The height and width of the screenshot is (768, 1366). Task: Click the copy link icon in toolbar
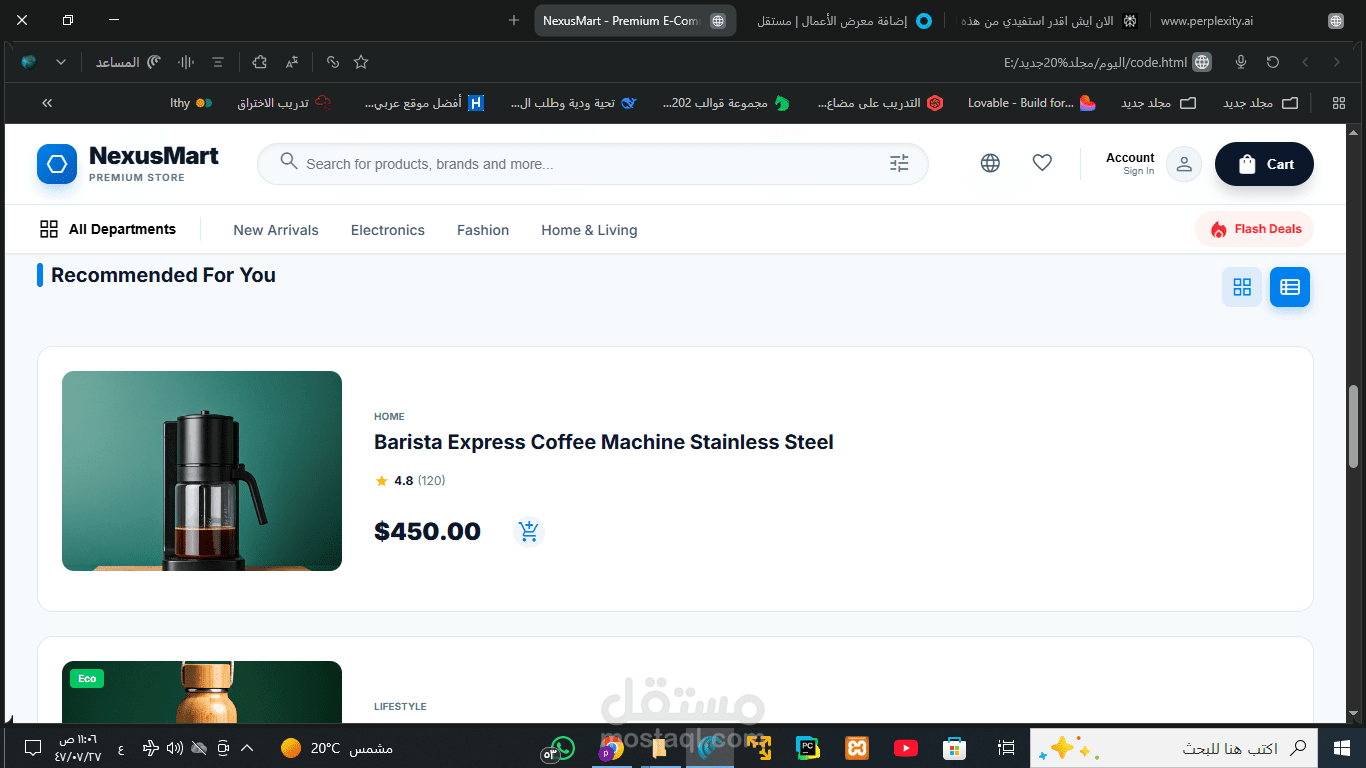pyautogui.click(x=333, y=62)
